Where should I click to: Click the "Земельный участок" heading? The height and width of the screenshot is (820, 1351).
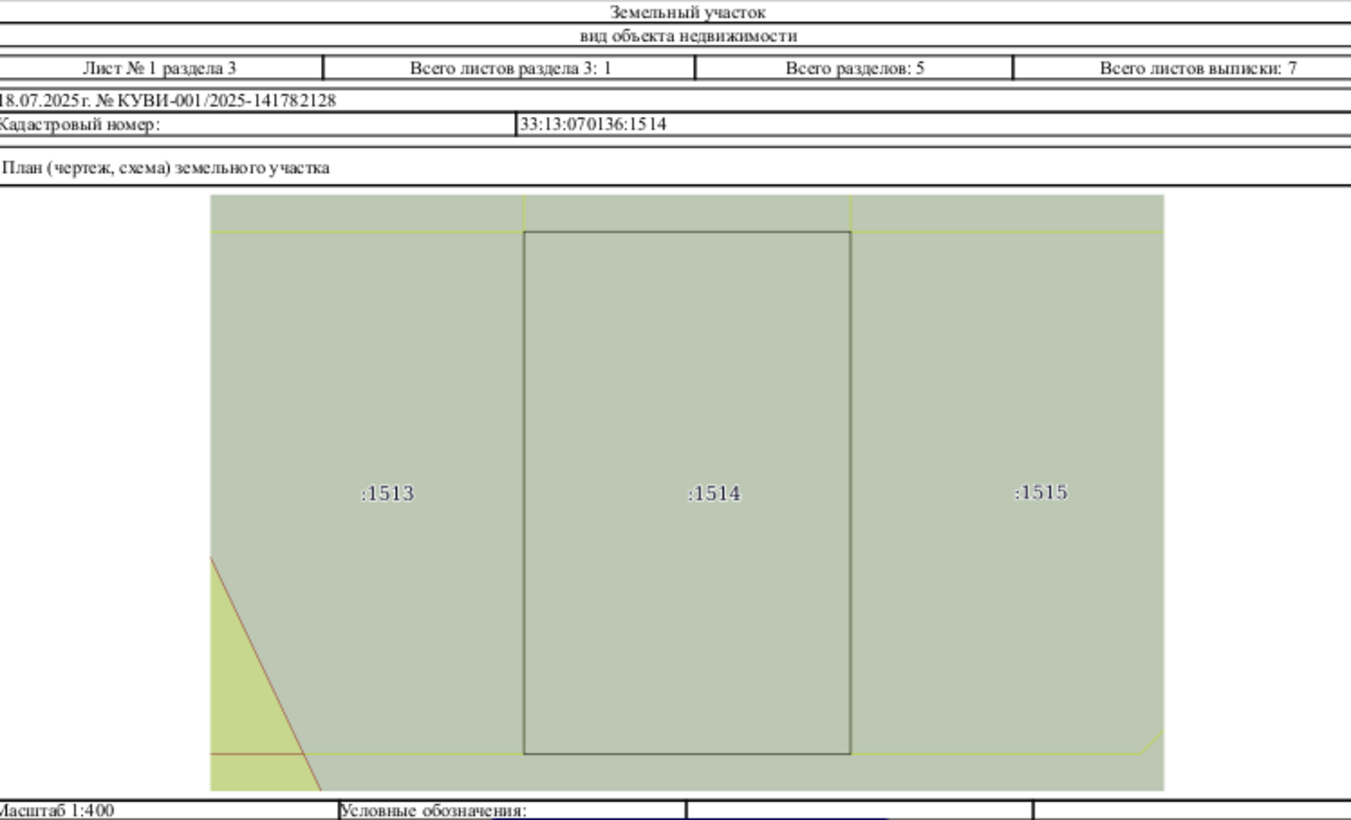click(x=688, y=13)
